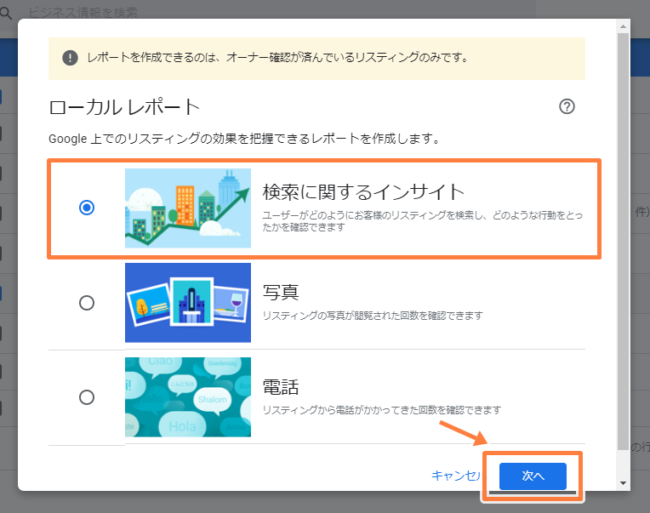Screen dimensions: 650x513
Task: Select the 検索に関するインサイト radio button
Action: click(x=87, y=207)
